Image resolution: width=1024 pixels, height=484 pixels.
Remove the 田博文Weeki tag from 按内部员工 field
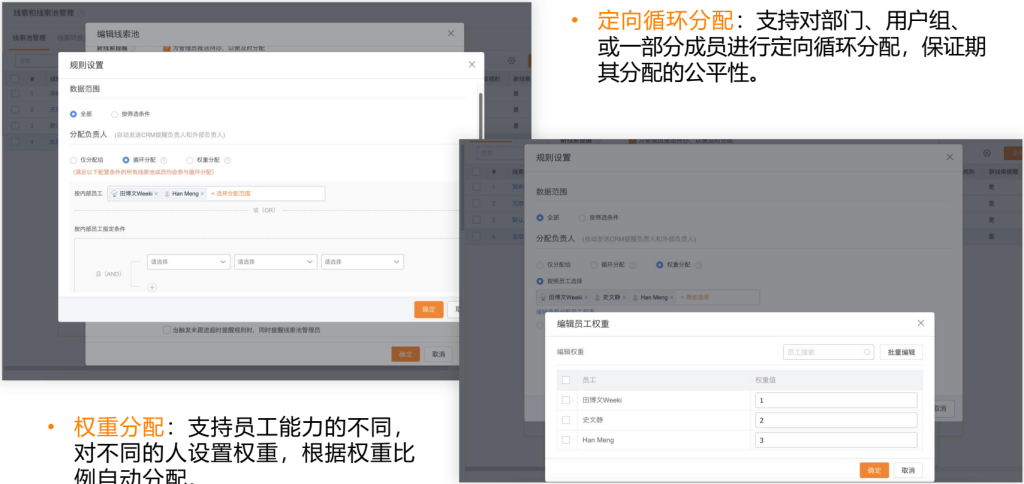coord(156,193)
